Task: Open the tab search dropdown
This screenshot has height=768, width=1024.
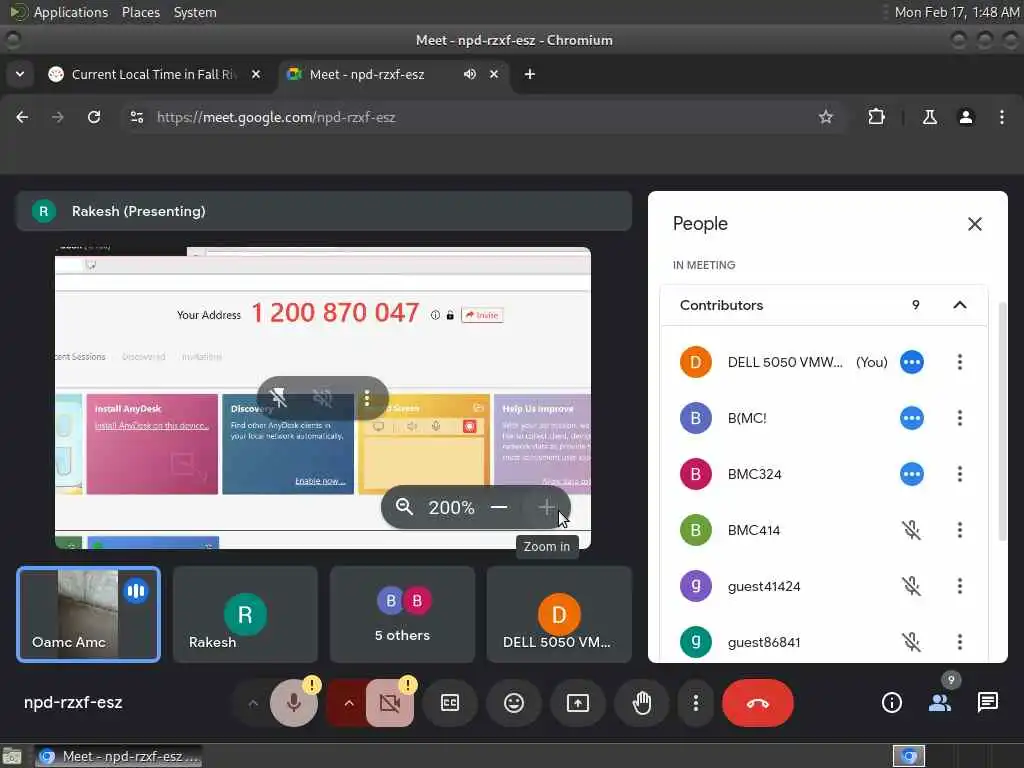Action: click(20, 74)
